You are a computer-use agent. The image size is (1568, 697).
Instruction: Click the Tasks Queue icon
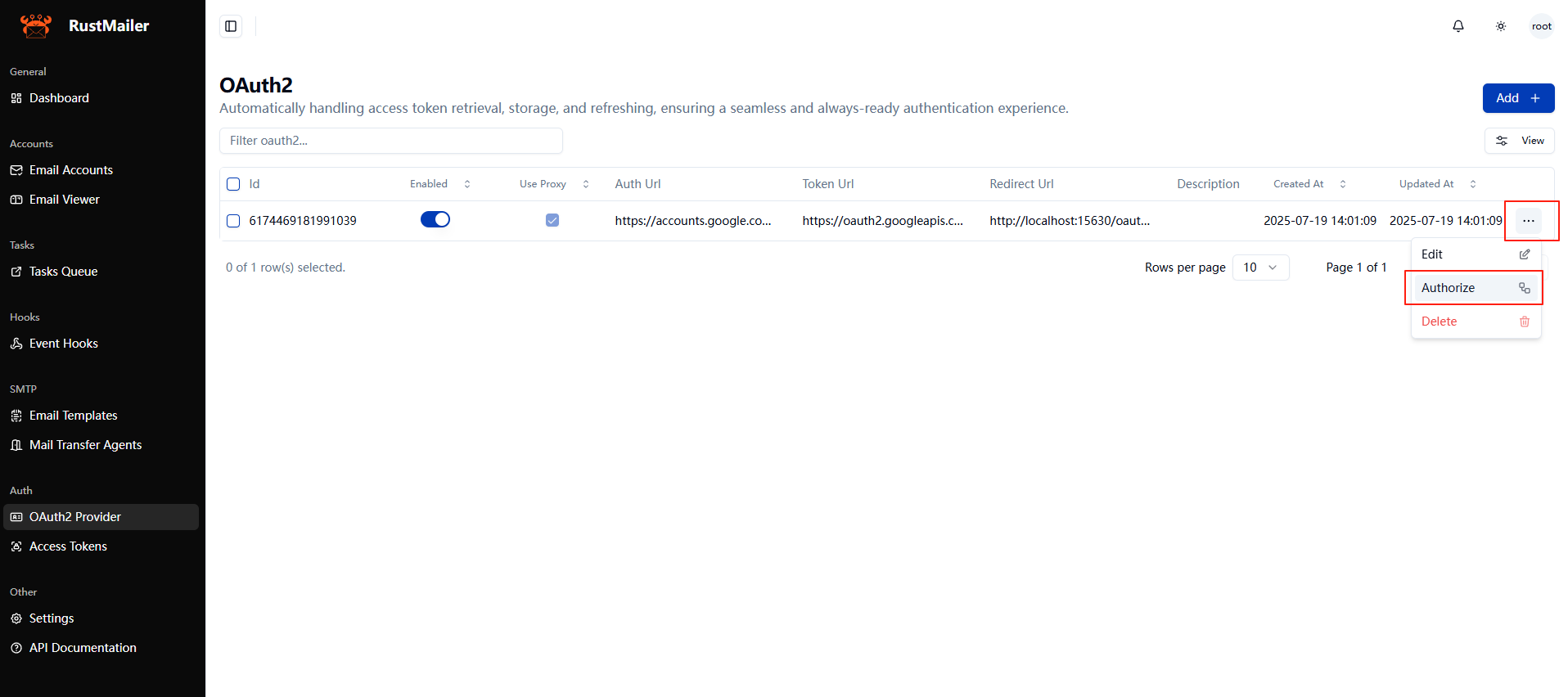click(x=16, y=272)
